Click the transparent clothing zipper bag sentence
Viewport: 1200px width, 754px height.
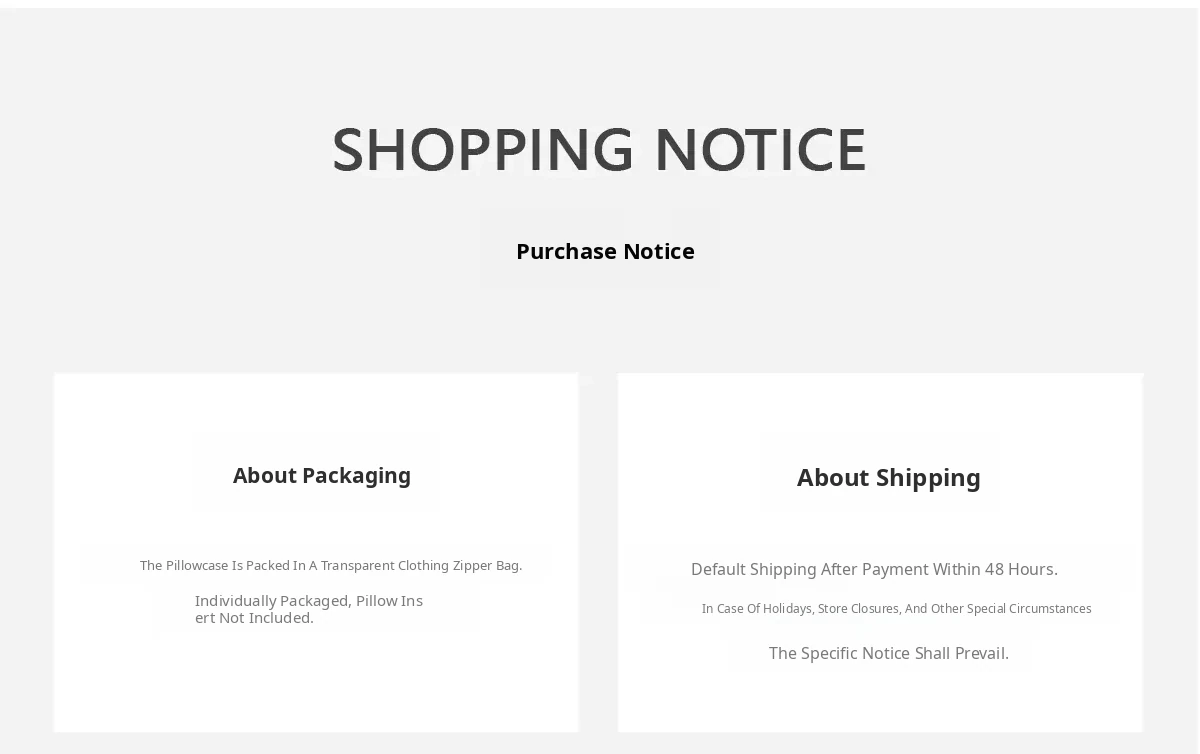click(331, 565)
